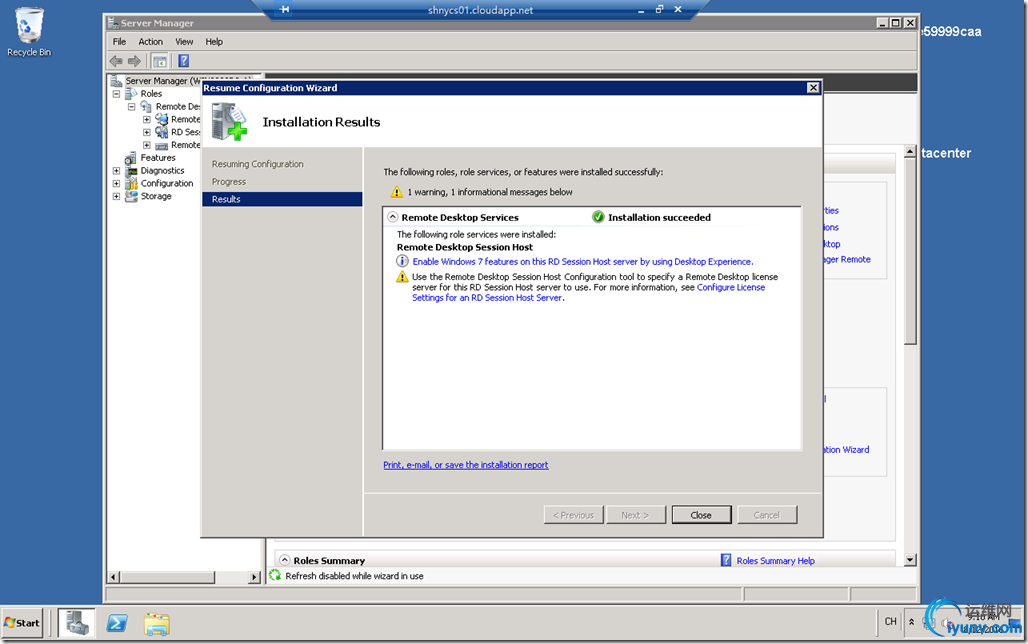Image resolution: width=1028 pixels, height=644 pixels.
Task: Click the Close button in the wizard
Action: coord(701,515)
